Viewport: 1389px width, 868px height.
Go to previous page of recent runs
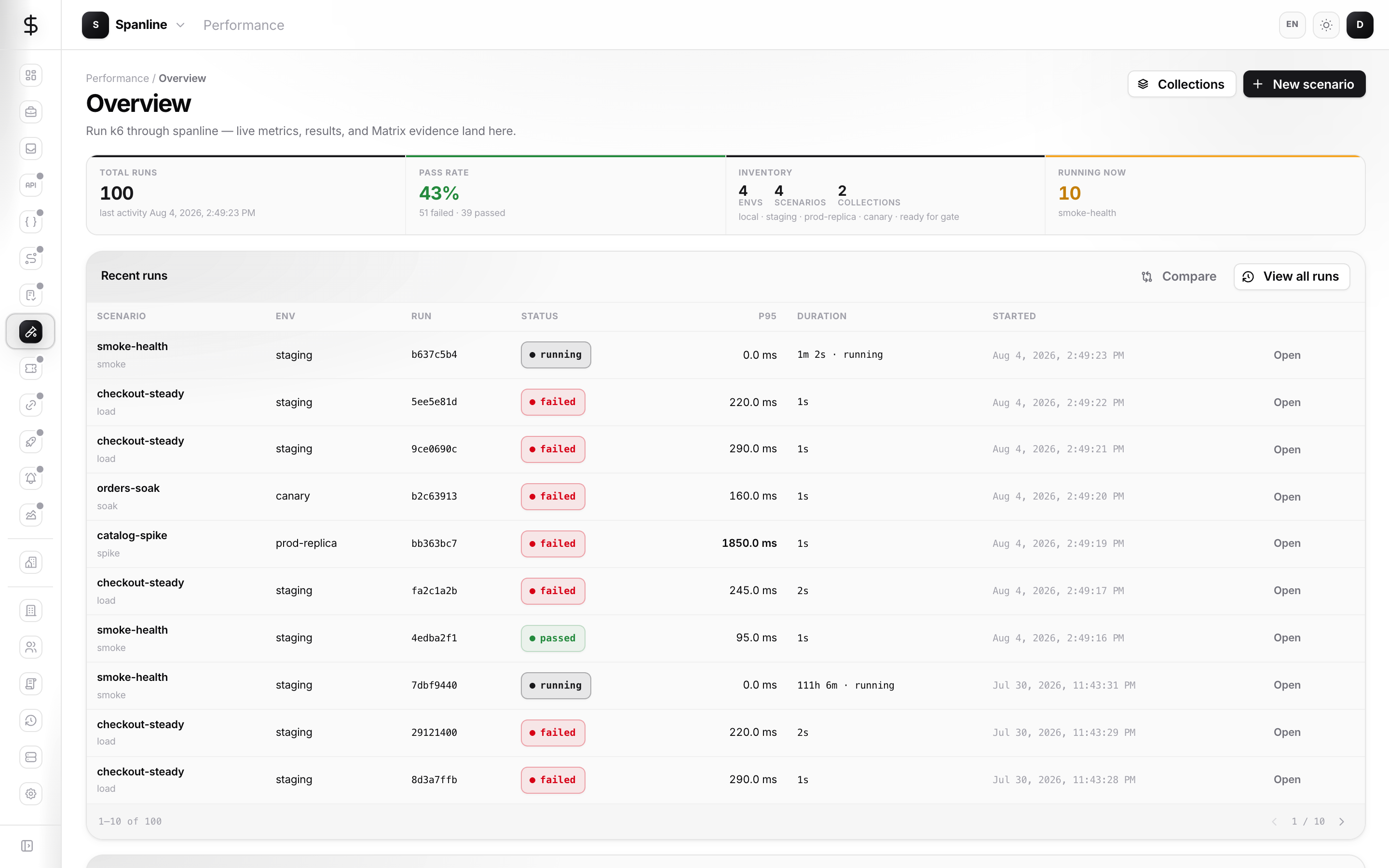click(x=1274, y=822)
